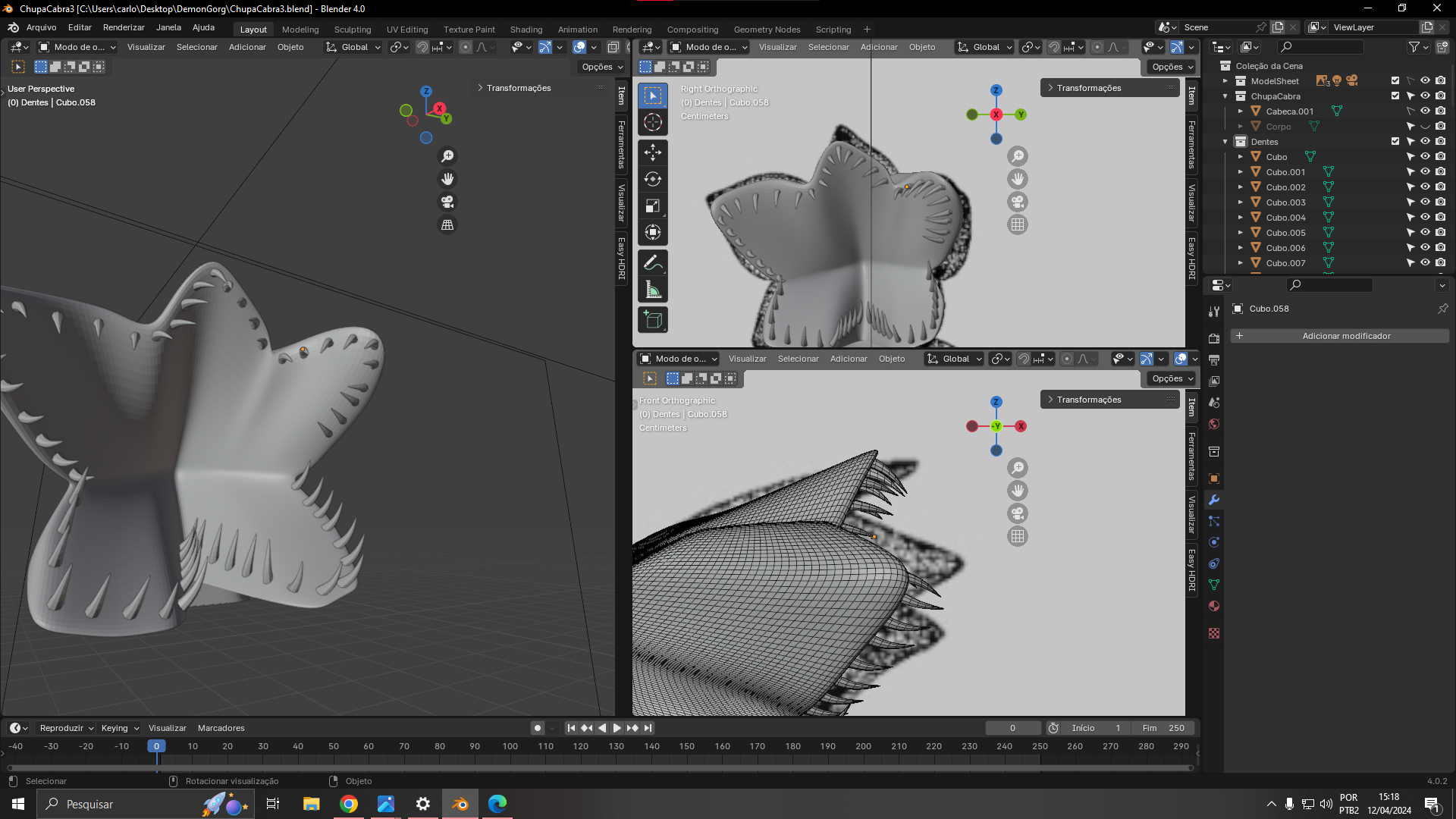
Task: Toggle camera view in perspective viewport
Action: [447, 202]
